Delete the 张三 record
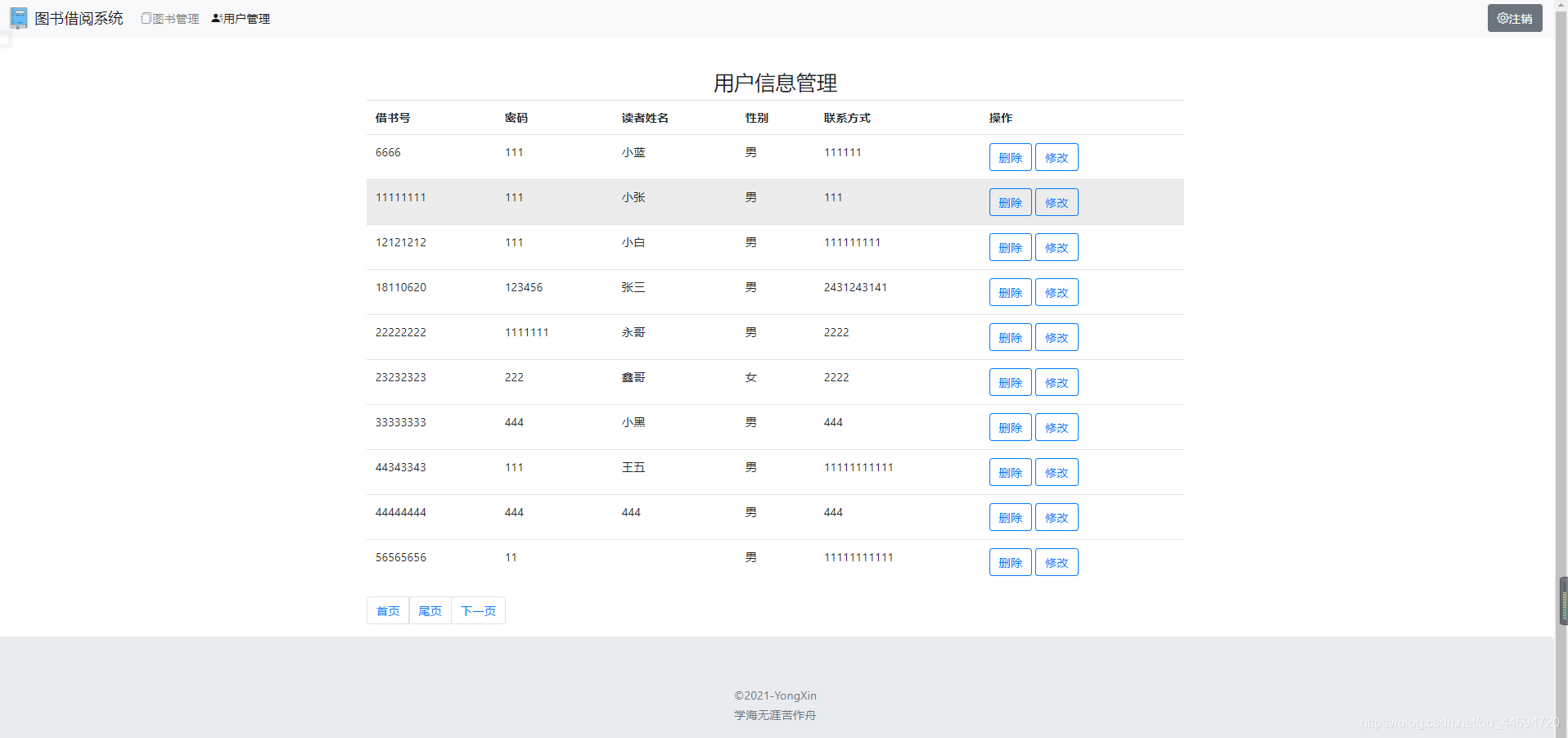Image resolution: width=1568 pixels, height=738 pixels. [1009, 292]
